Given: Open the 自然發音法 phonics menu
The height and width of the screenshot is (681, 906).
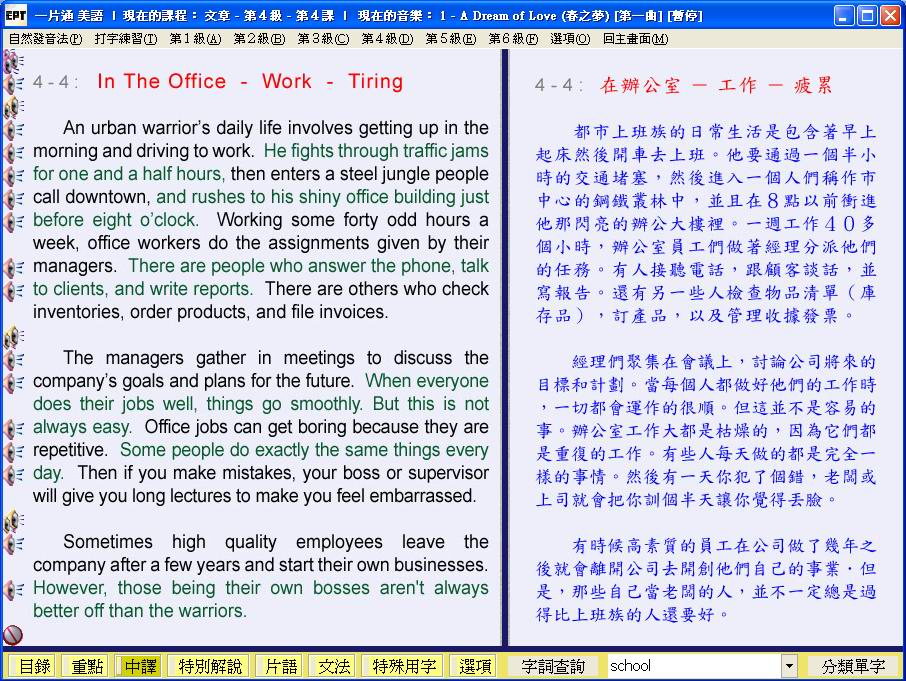Looking at the screenshot, I should coord(44,39).
